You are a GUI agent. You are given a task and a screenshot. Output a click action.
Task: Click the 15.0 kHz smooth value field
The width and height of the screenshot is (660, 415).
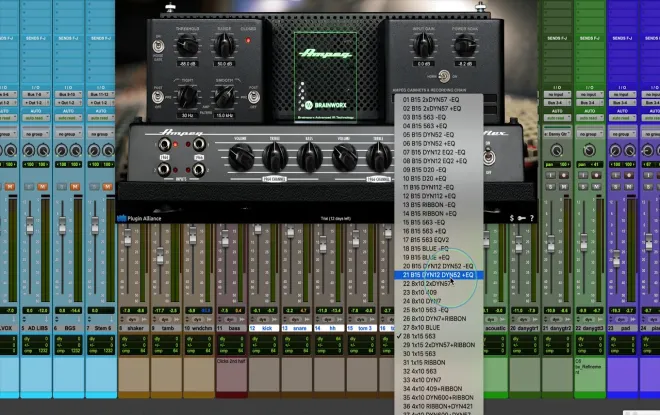pyautogui.click(x=224, y=115)
